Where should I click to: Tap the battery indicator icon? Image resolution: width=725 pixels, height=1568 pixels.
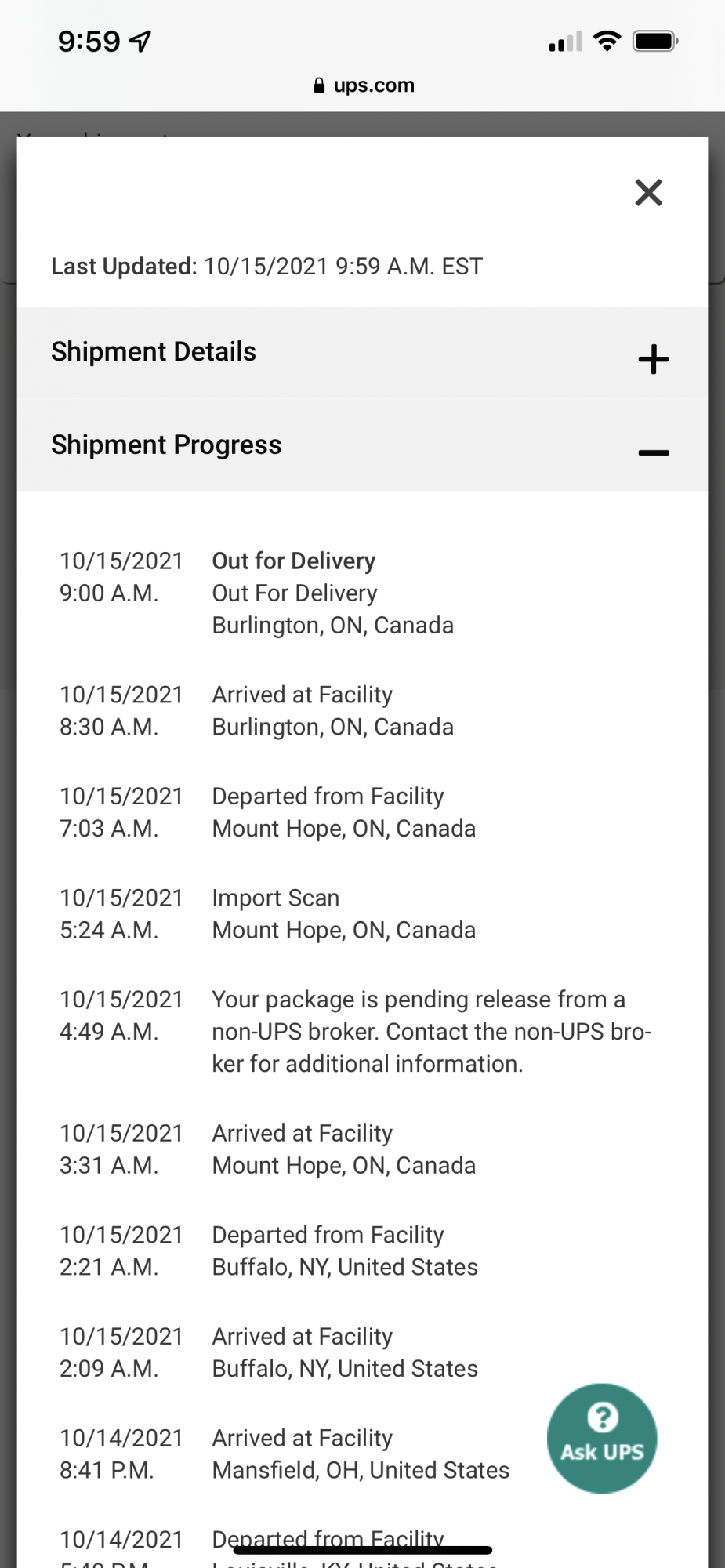654,41
